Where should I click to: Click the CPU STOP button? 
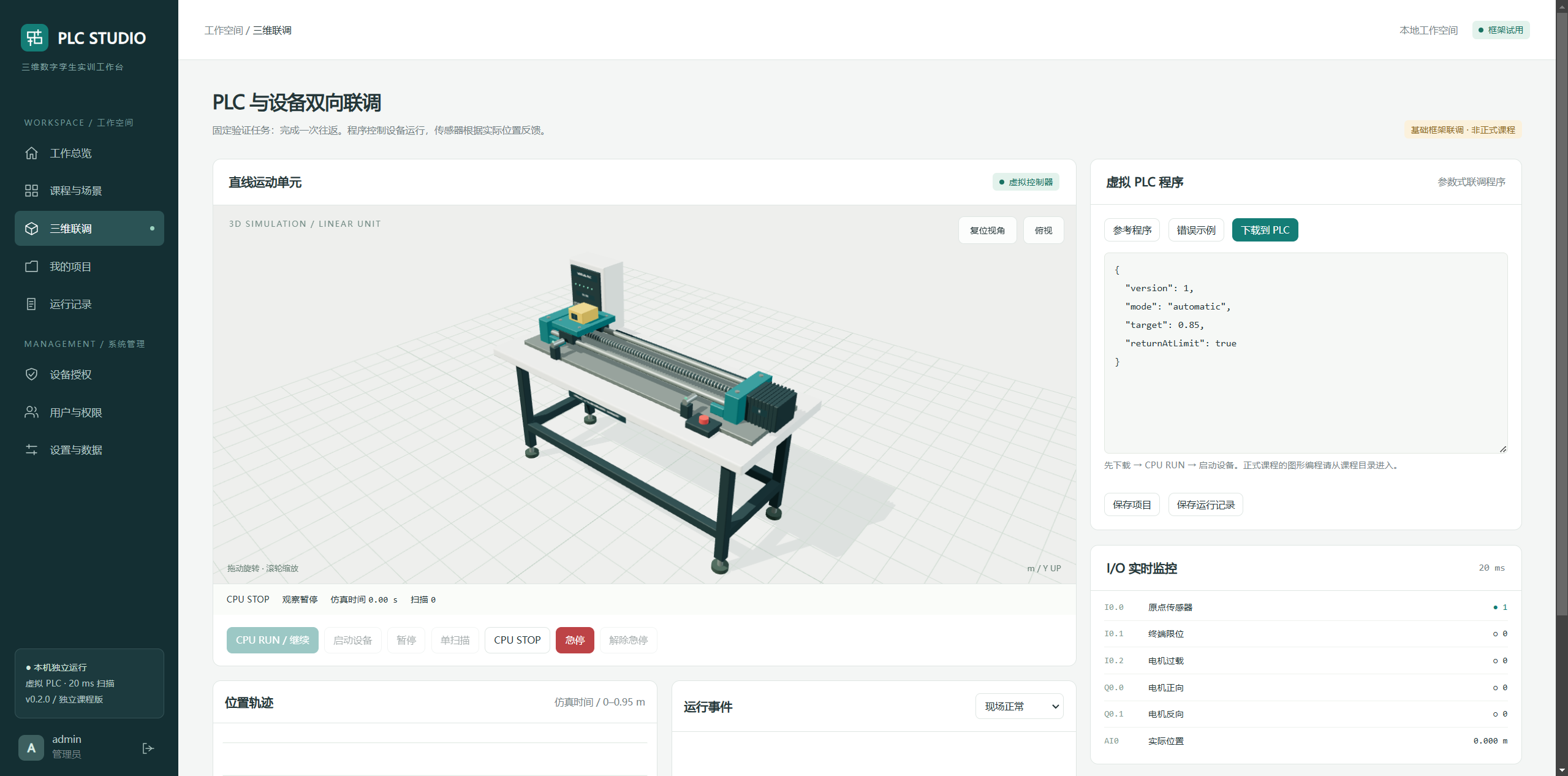[x=517, y=640]
